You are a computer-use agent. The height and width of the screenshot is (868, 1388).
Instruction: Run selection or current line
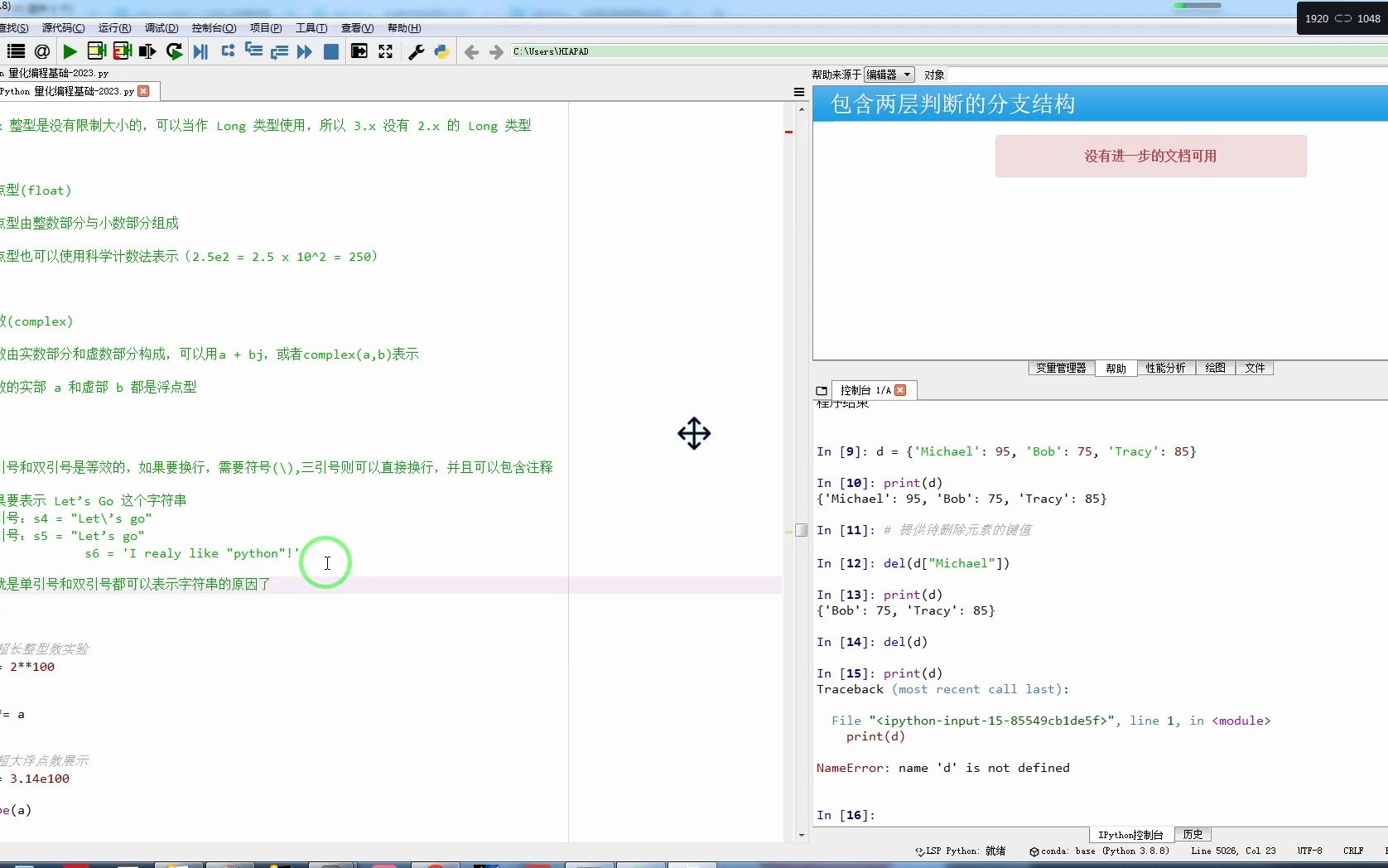[x=147, y=51]
